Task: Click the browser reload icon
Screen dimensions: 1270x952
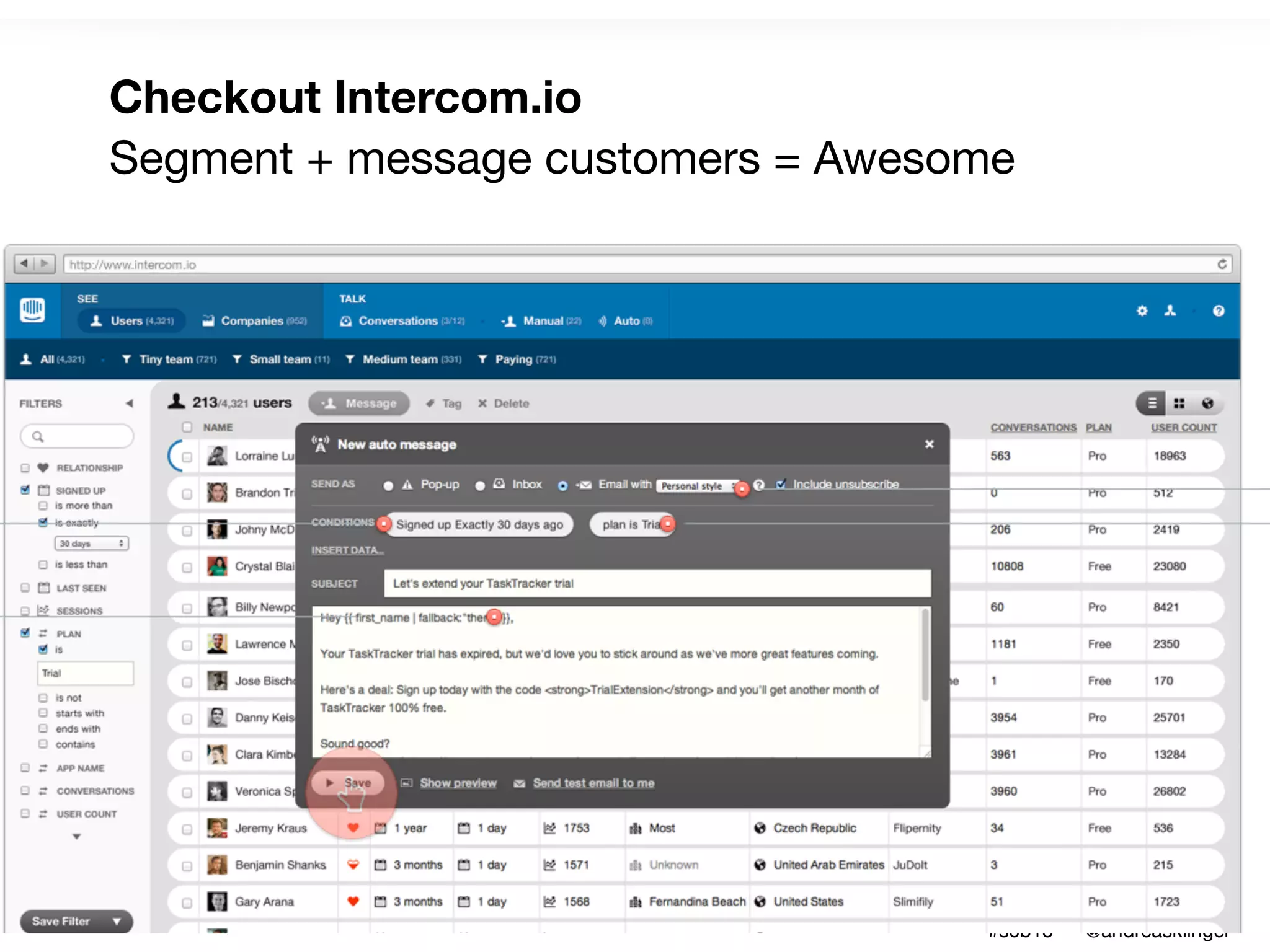Action: tap(1222, 264)
